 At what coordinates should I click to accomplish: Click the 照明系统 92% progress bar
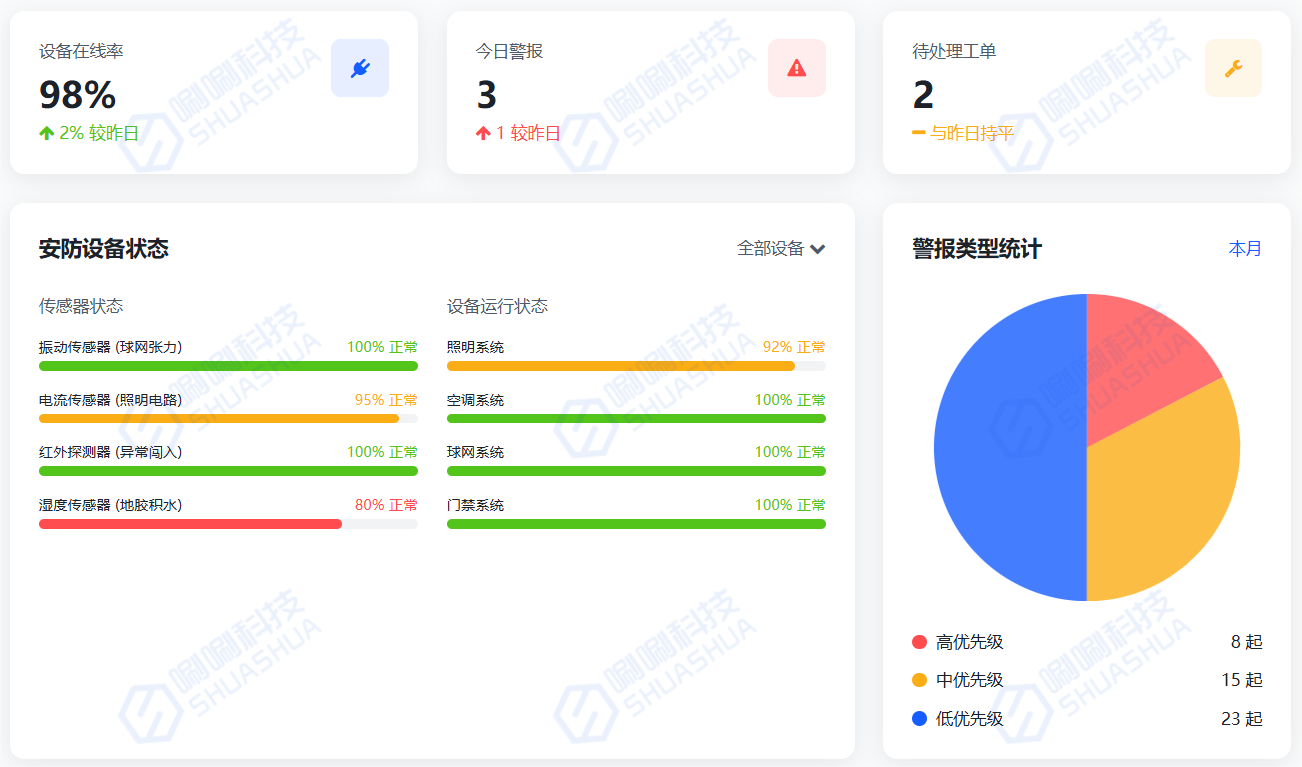[x=620, y=366]
